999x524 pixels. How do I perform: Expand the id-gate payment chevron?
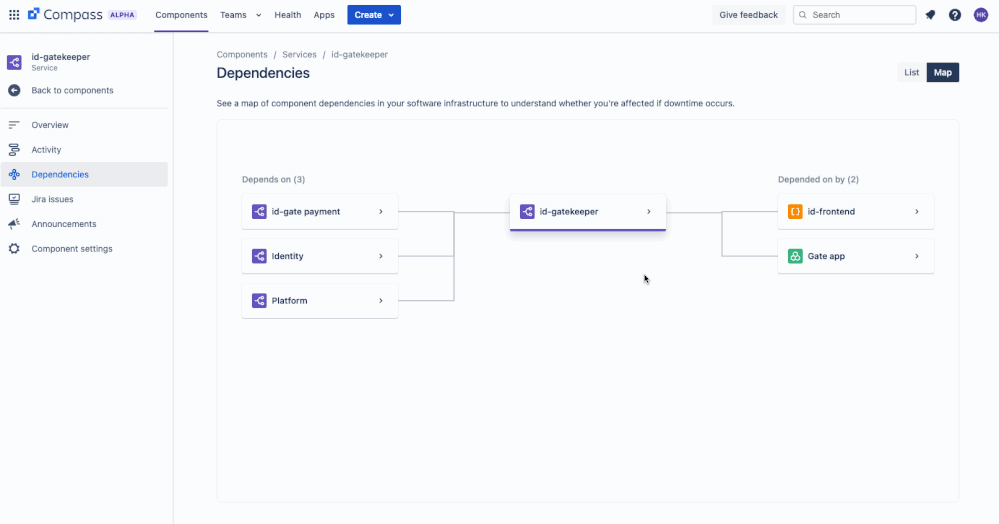[381, 212]
